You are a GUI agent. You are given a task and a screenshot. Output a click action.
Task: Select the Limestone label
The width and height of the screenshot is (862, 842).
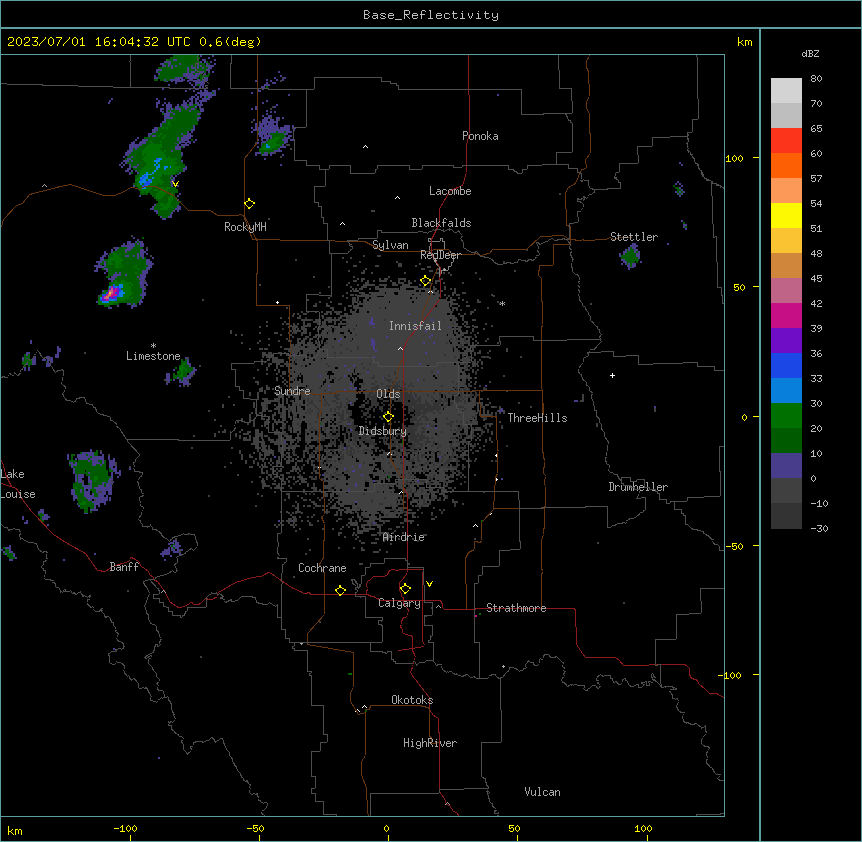(x=153, y=356)
